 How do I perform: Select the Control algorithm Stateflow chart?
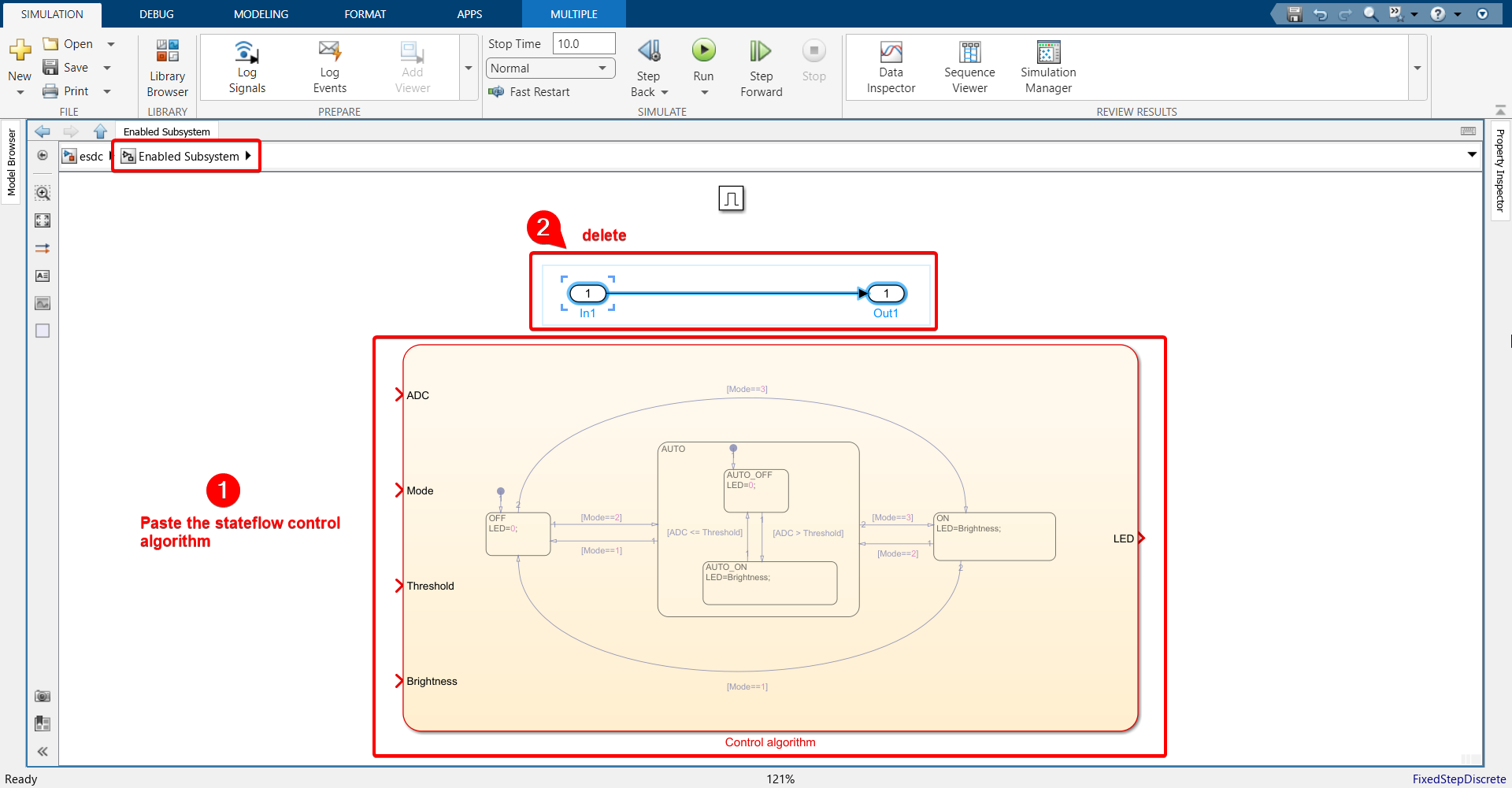coord(770,538)
